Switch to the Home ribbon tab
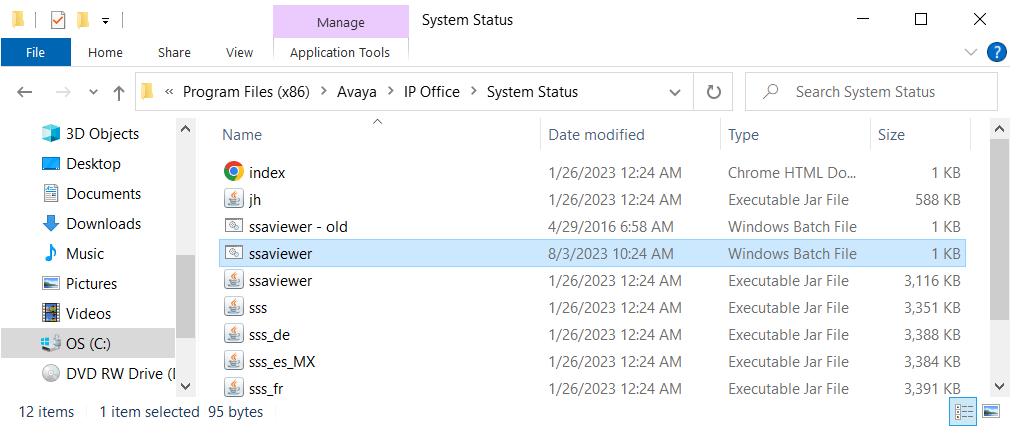 (105, 52)
